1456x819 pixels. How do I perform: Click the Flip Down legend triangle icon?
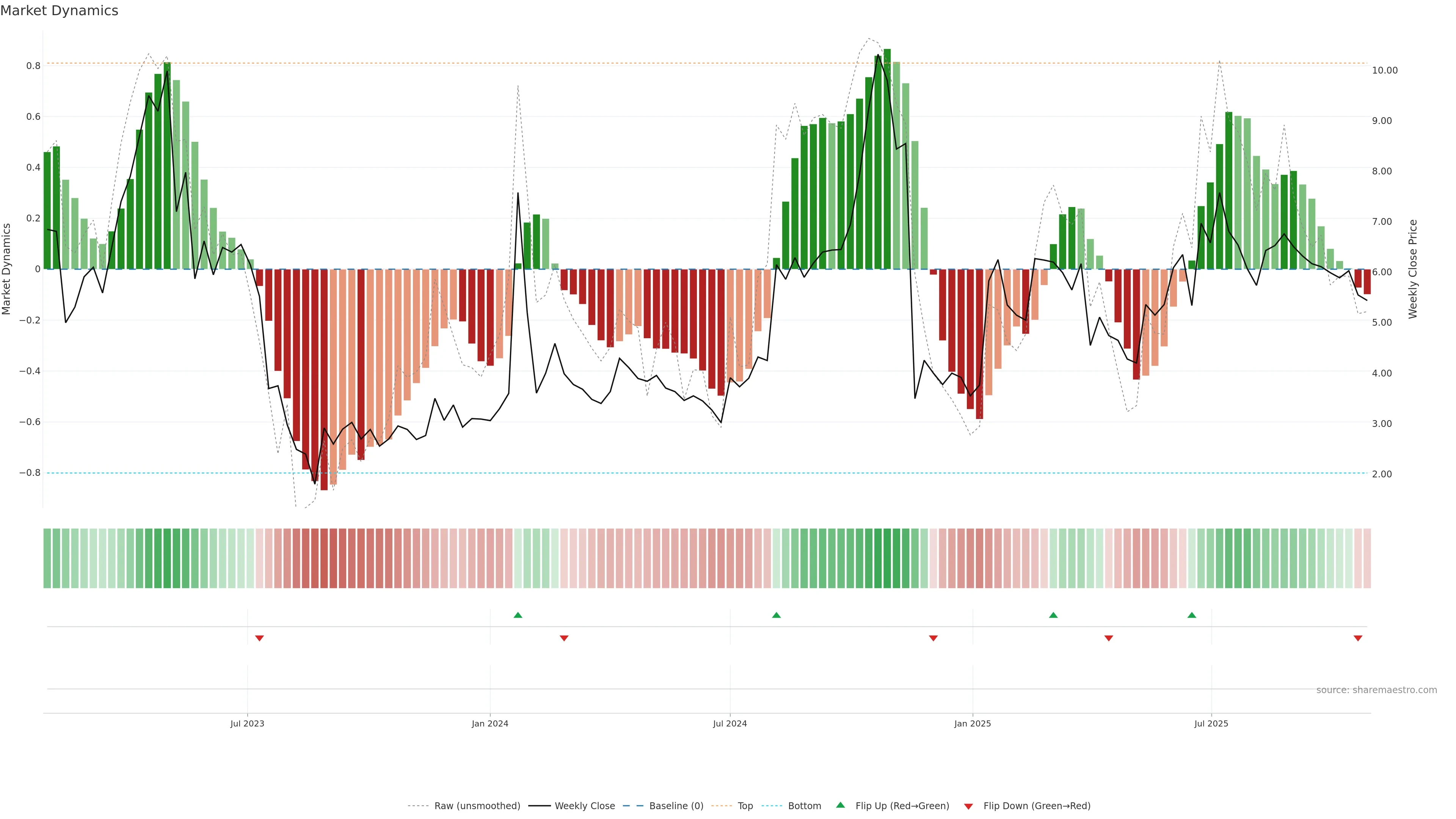[x=968, y=806]
